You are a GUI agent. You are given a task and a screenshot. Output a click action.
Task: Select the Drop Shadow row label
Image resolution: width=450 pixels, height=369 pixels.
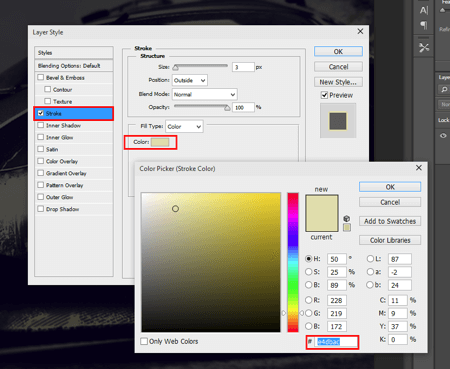(x=62, y=209)
